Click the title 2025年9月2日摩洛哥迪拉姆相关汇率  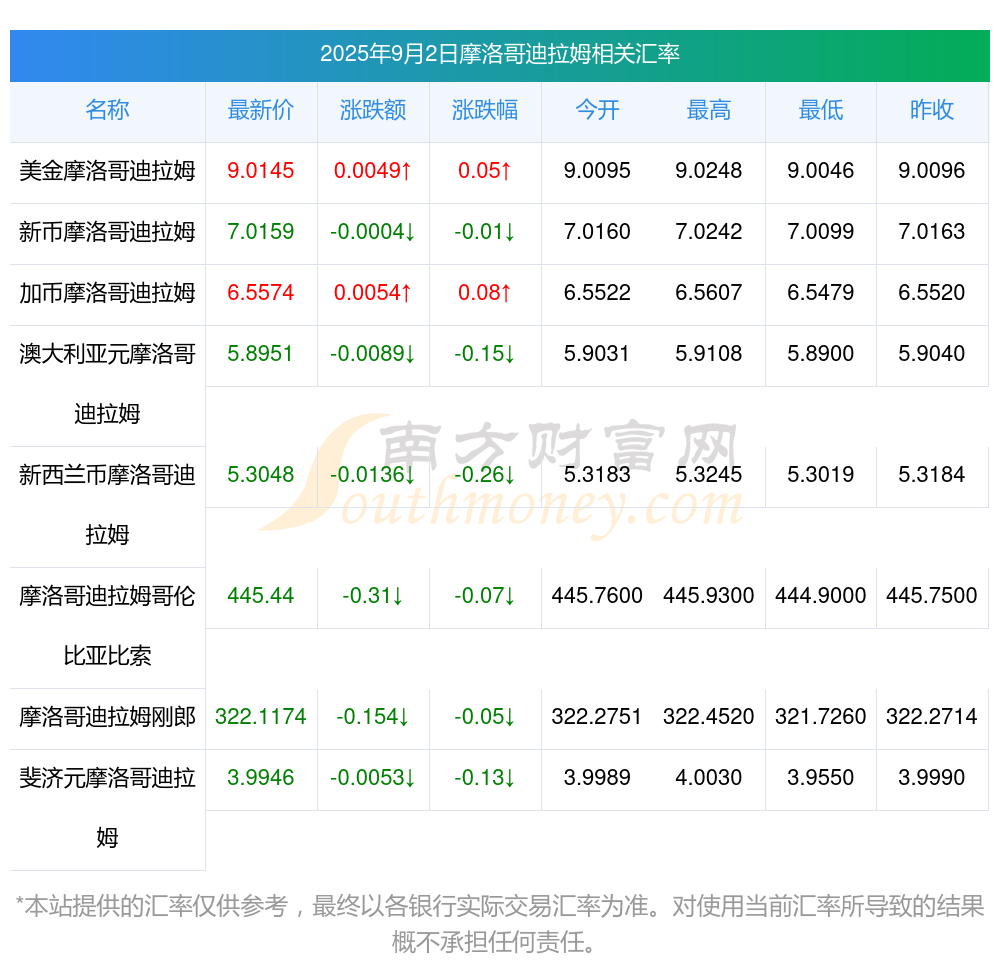(x=499, y=54)
